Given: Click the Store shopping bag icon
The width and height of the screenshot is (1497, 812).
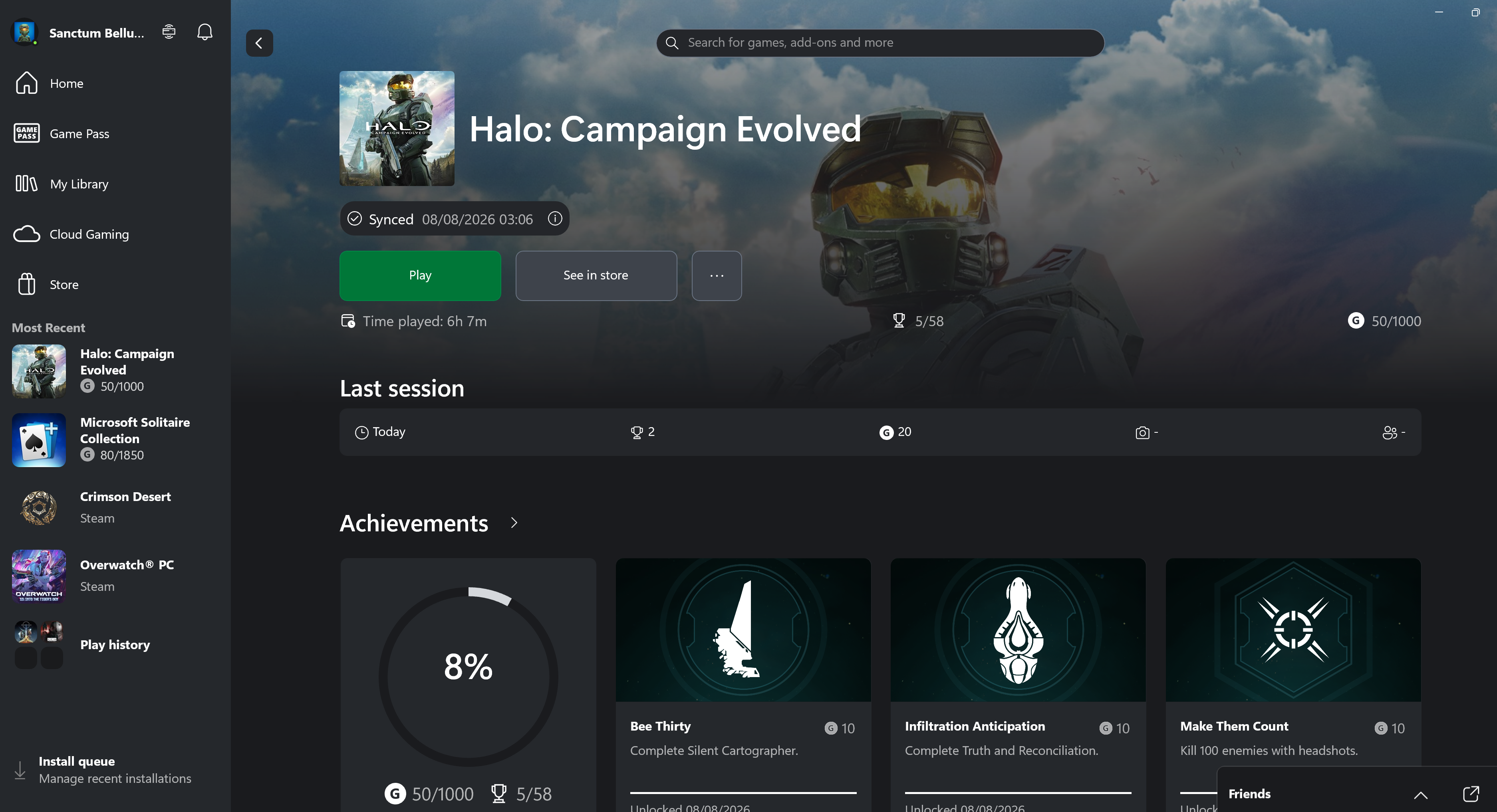Looking at the screenshot, I should point(27,285).
